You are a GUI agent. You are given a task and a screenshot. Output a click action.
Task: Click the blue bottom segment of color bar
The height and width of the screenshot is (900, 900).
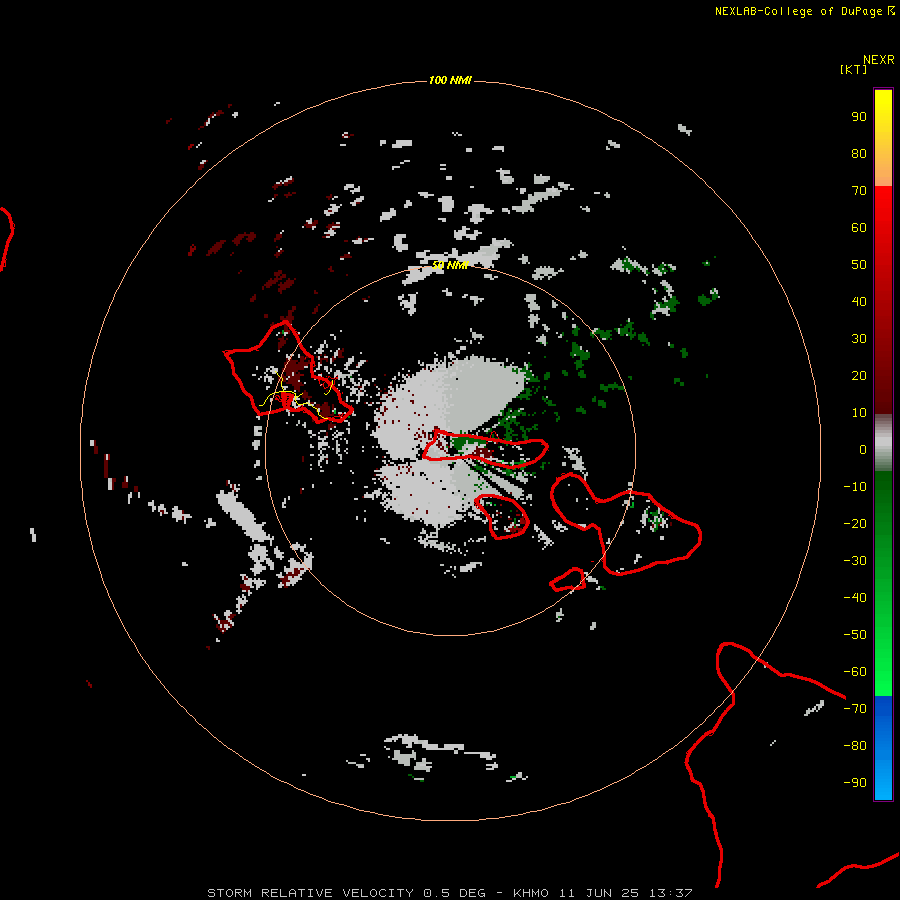(x=883, y=748)
